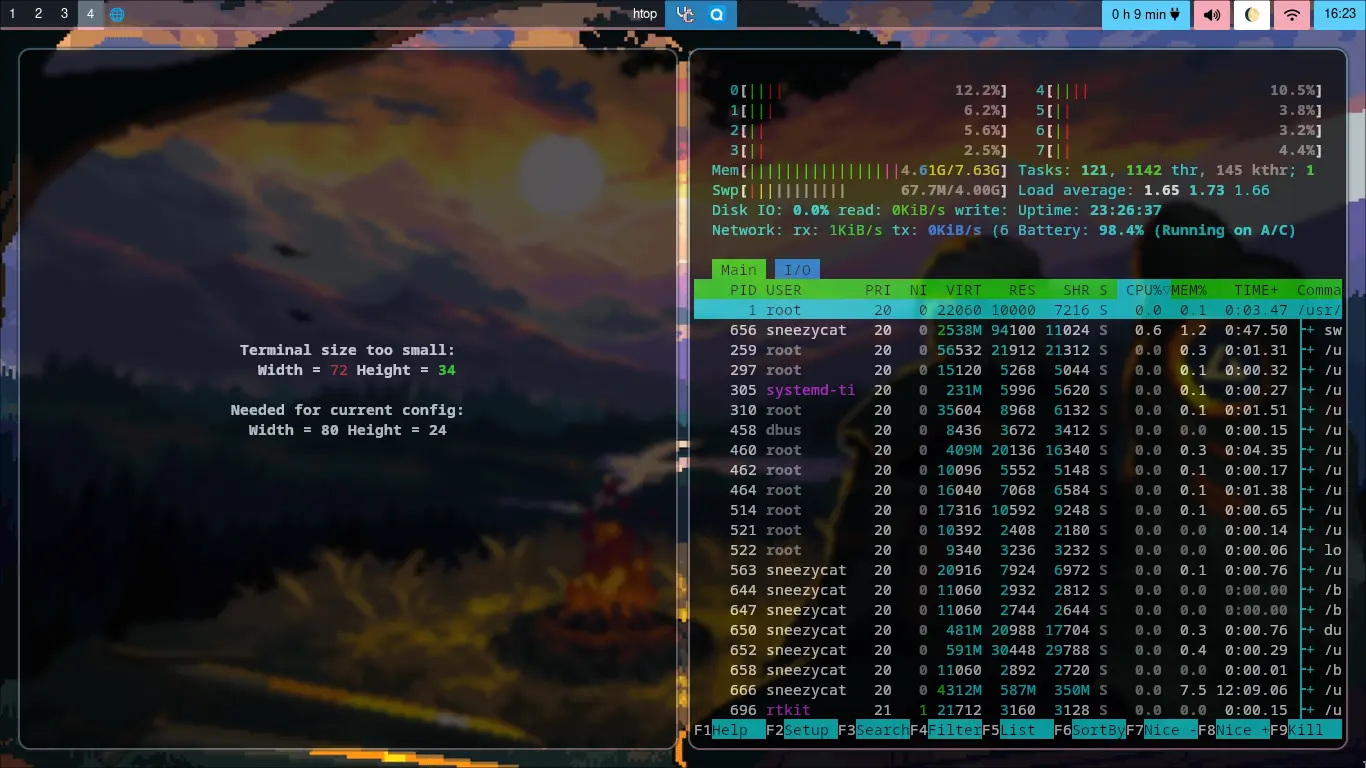
Task: Switch to the Main tab in htop
Action: coord(739,270)
